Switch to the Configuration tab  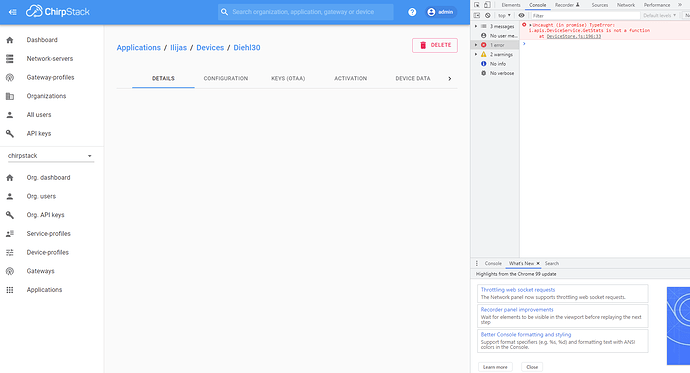click(226, 78)
